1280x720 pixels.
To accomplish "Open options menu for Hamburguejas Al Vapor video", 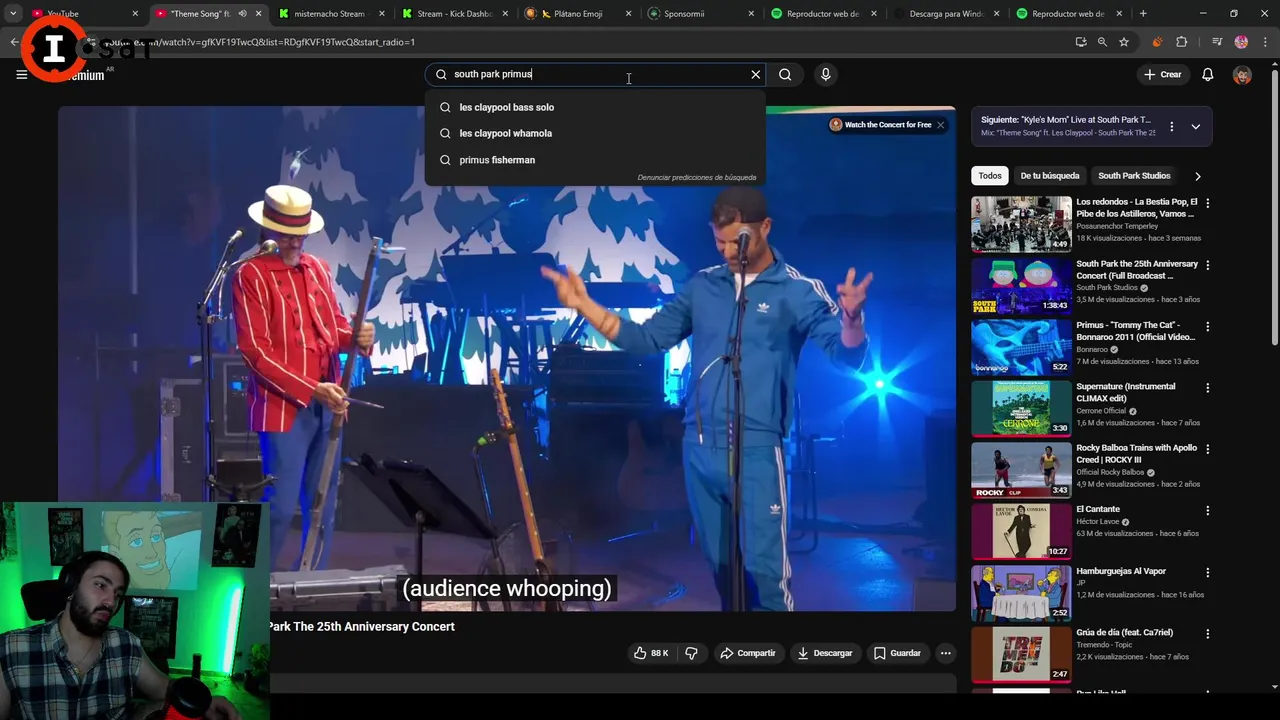I will click(x=1207, y=573).
